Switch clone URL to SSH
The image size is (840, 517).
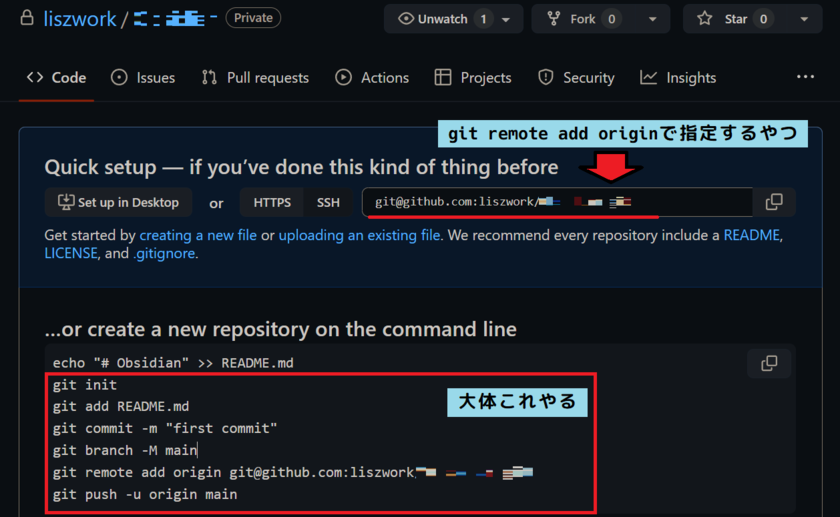[328, 202]
